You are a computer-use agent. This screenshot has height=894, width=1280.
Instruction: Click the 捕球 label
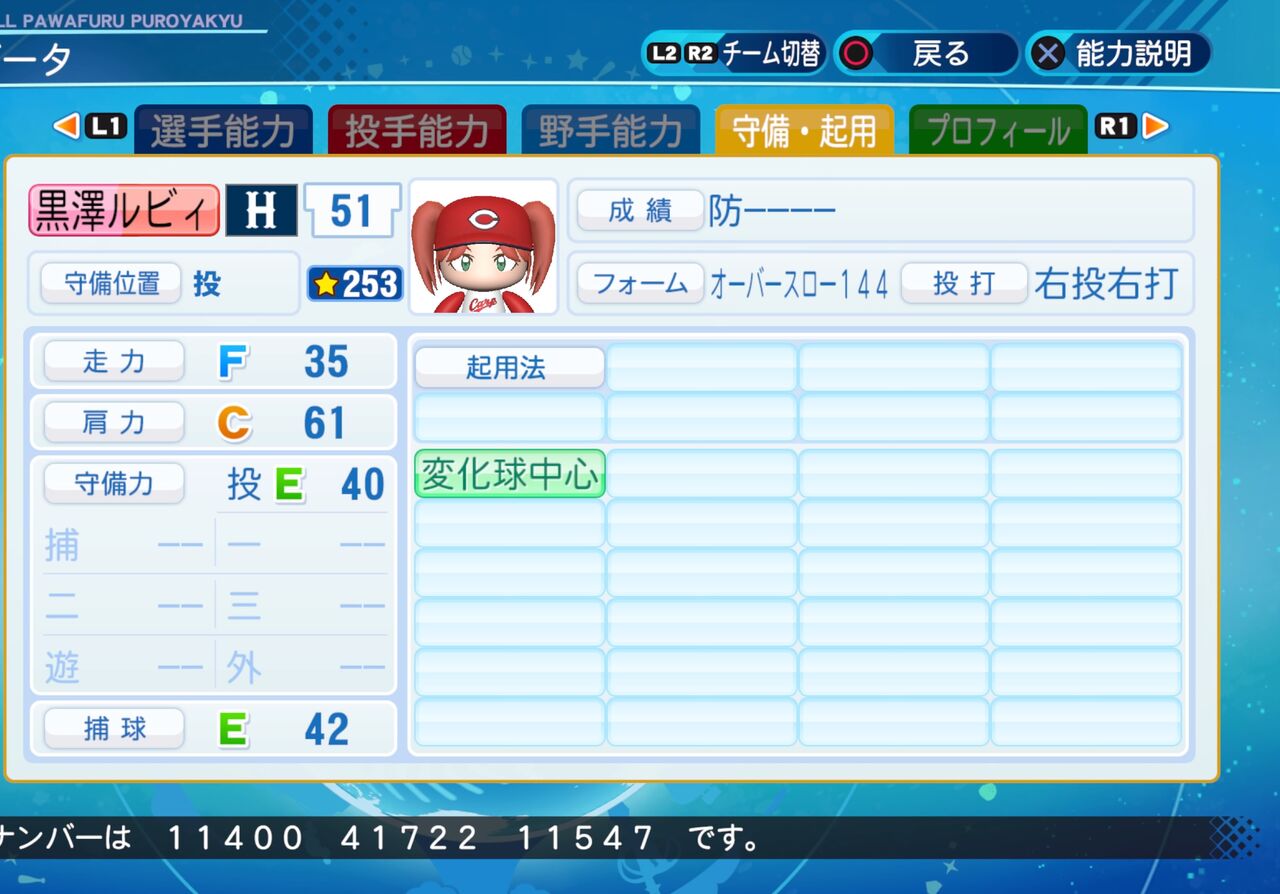pos(114,729)
